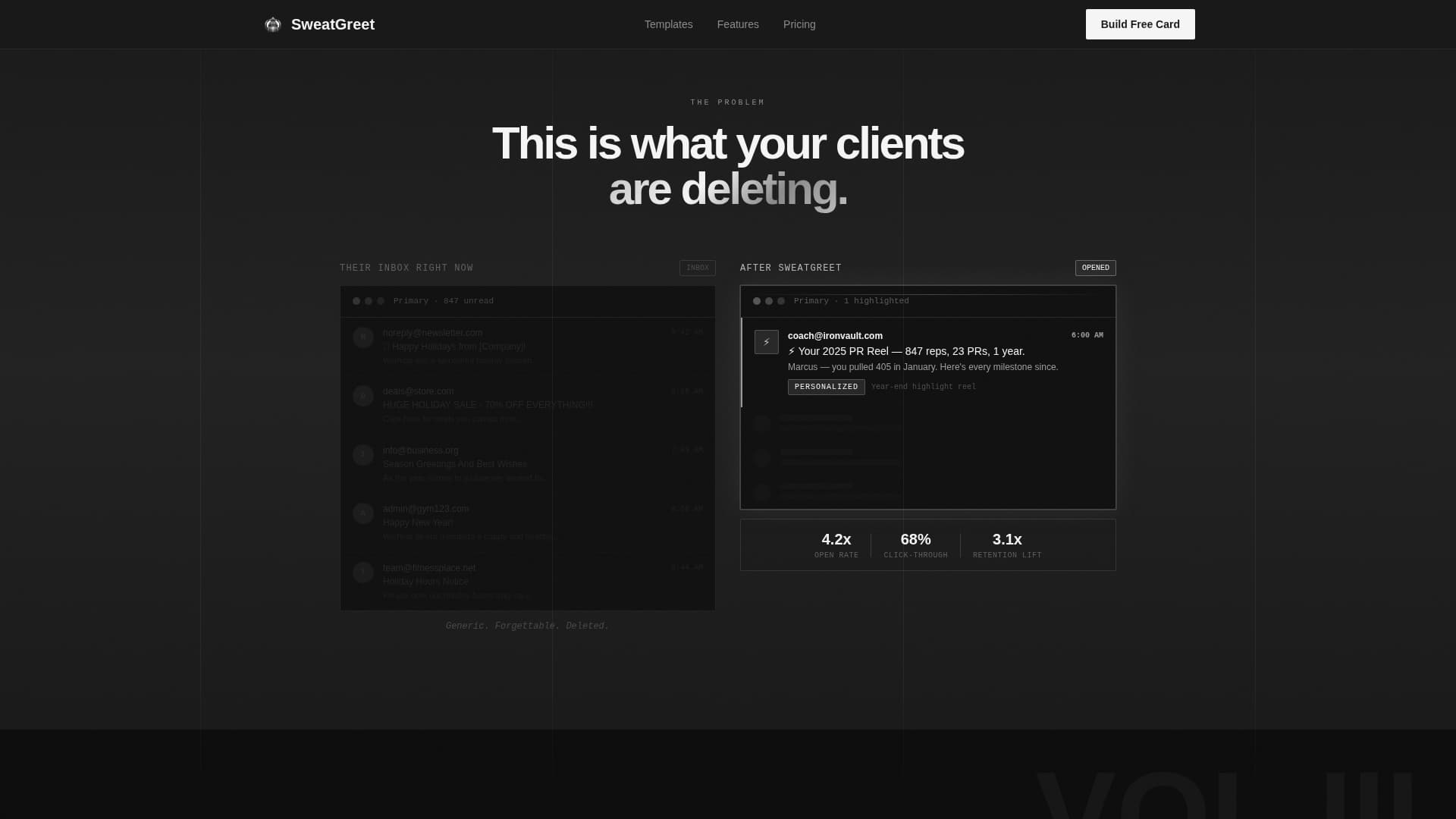
Task: Click the Marcus email preview line
Action: pyautogui.click(x=923, y=367)
